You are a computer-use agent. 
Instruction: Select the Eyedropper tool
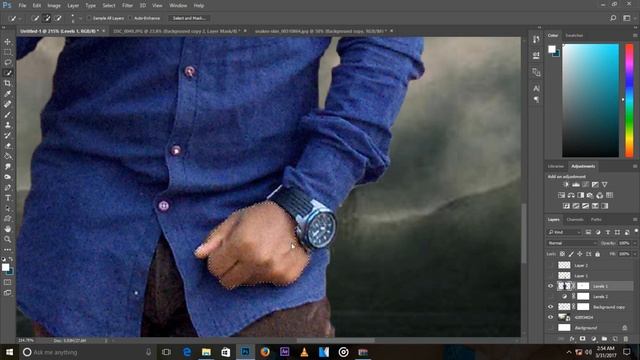[7, 94]
